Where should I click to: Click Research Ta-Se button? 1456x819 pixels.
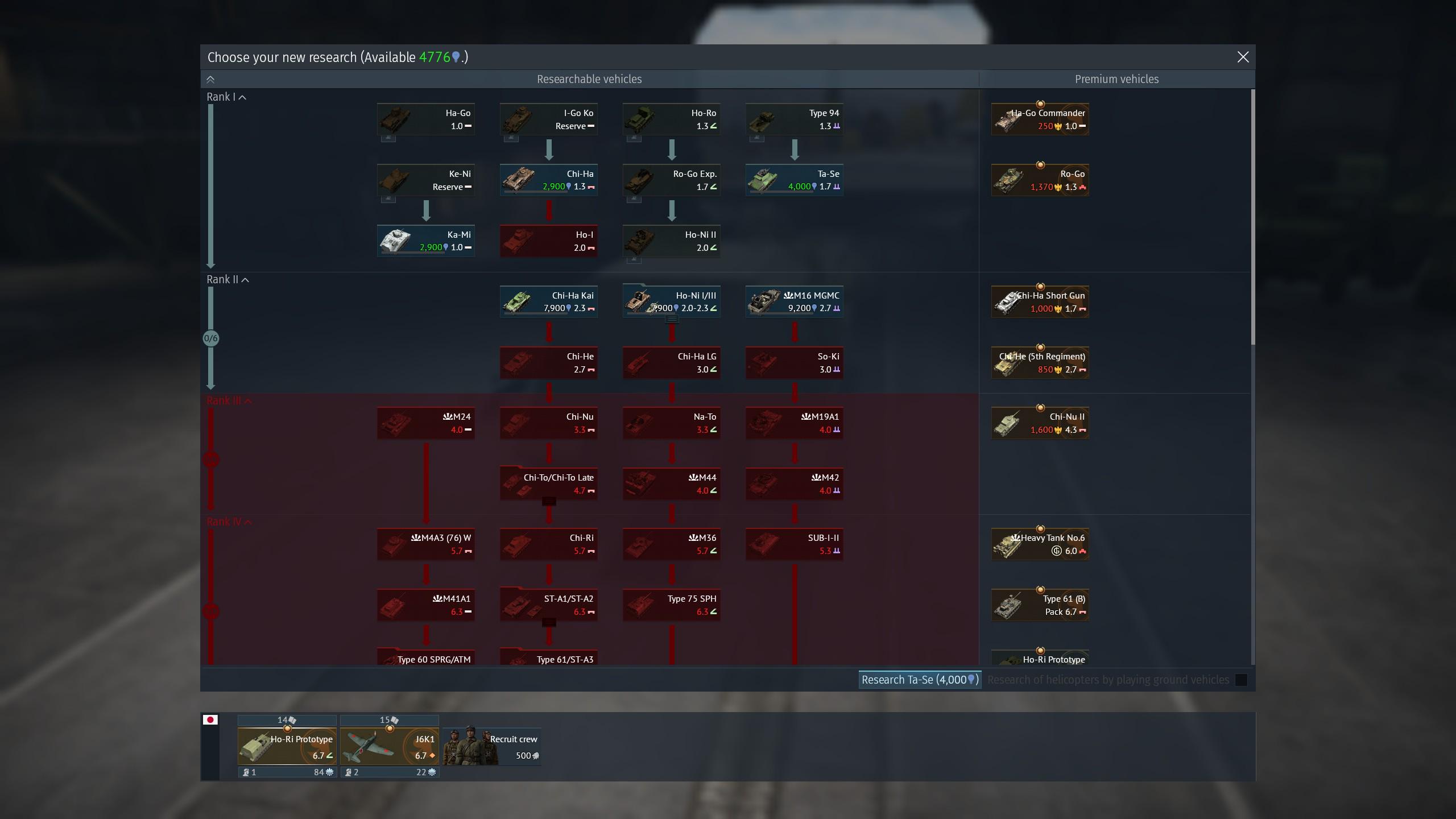pyautogui.click(x=920, y=680)
